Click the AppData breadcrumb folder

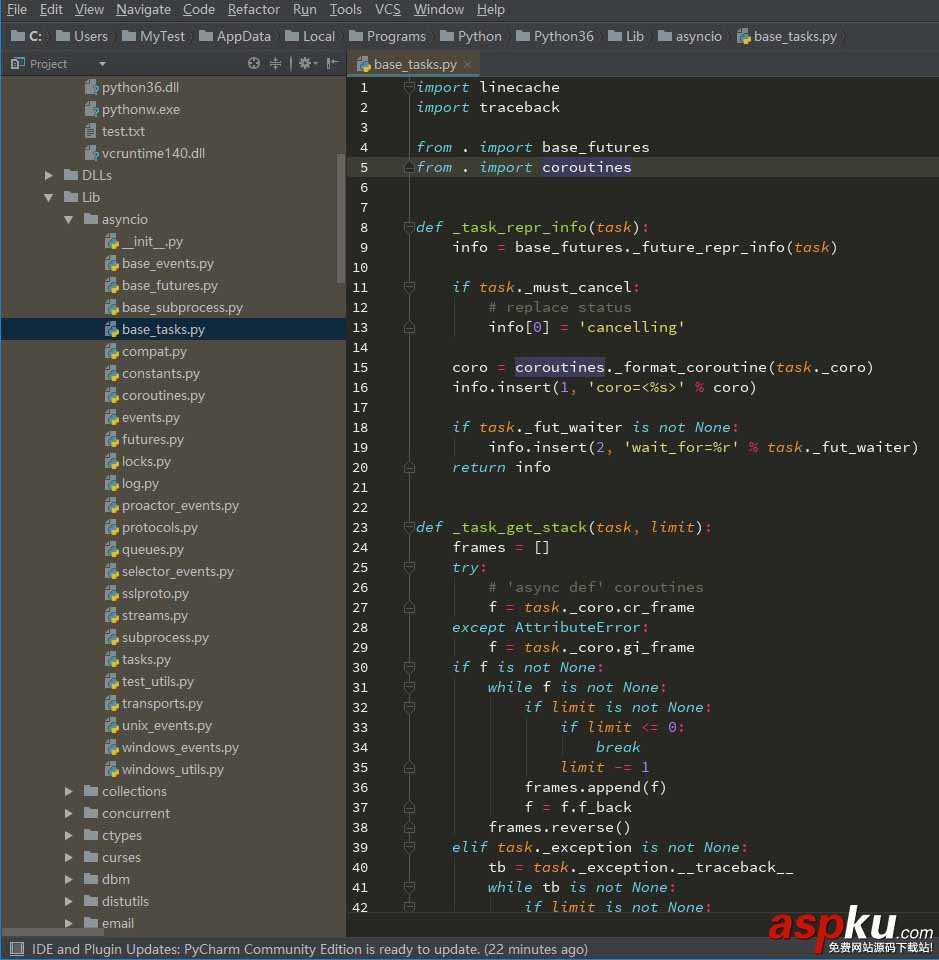(235, 36)
